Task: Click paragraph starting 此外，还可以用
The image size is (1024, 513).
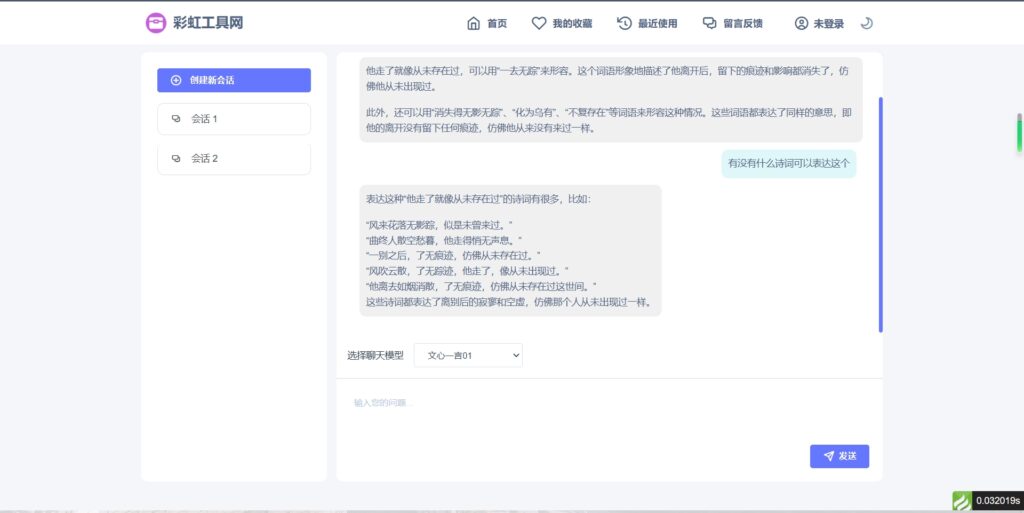Action: pos(609,120)
